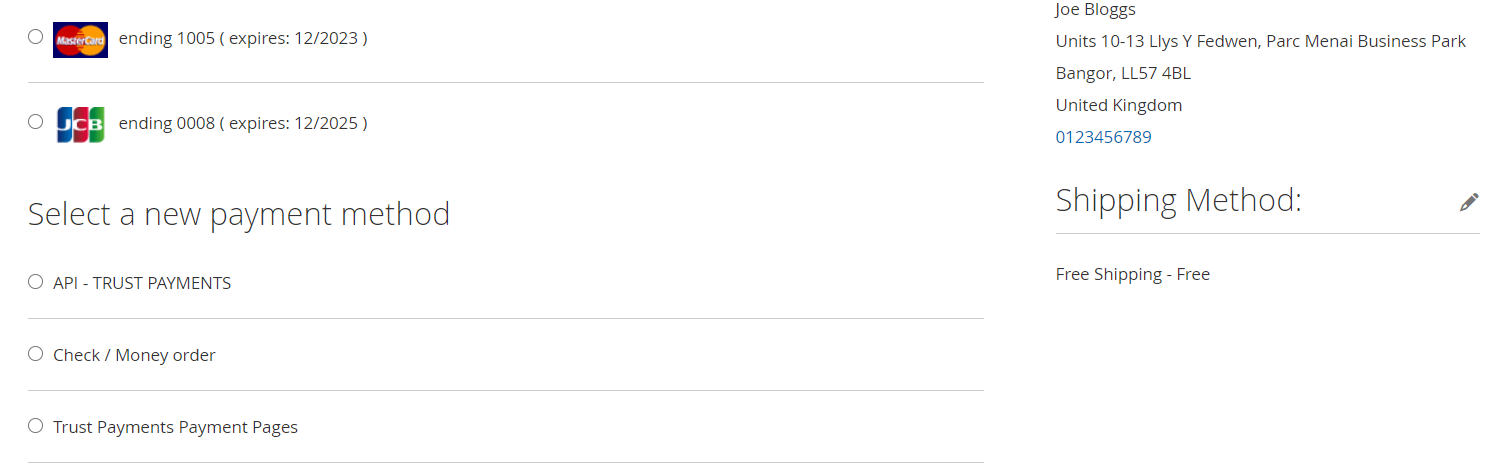Choose the API - TRUST PAYMENTS radio button
This screenshot has width=1502, height=465.
[36, 282]
